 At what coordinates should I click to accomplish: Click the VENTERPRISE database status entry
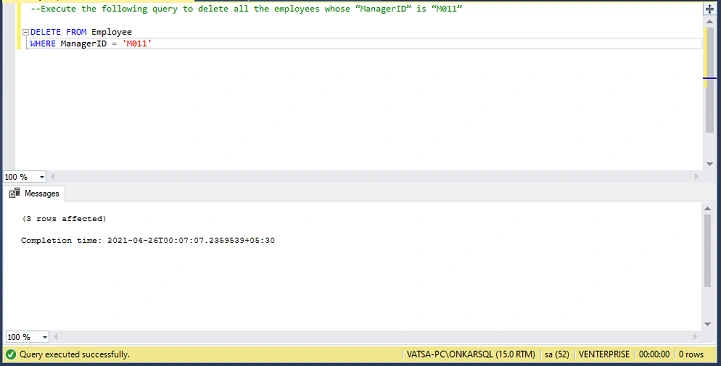click(604, 355)
